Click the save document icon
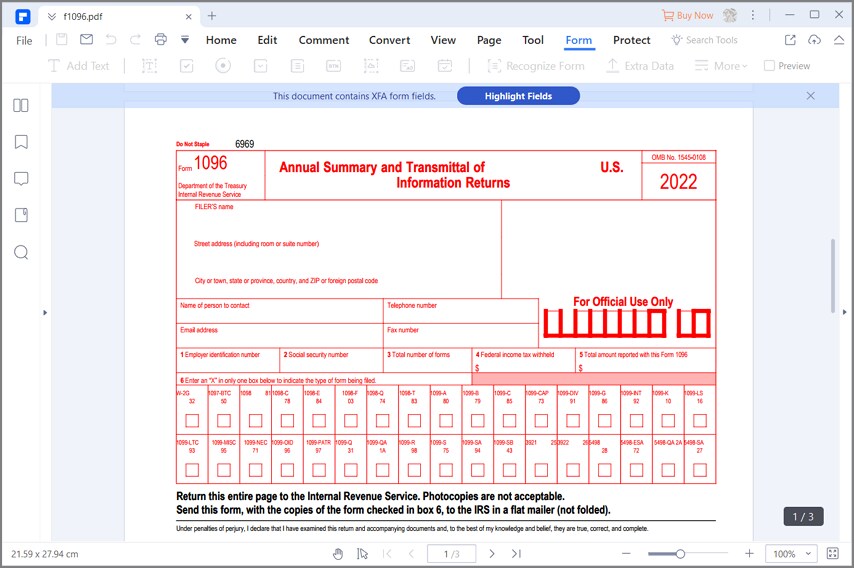The height and width of the screenshot is (568, 854). (62, 39)
